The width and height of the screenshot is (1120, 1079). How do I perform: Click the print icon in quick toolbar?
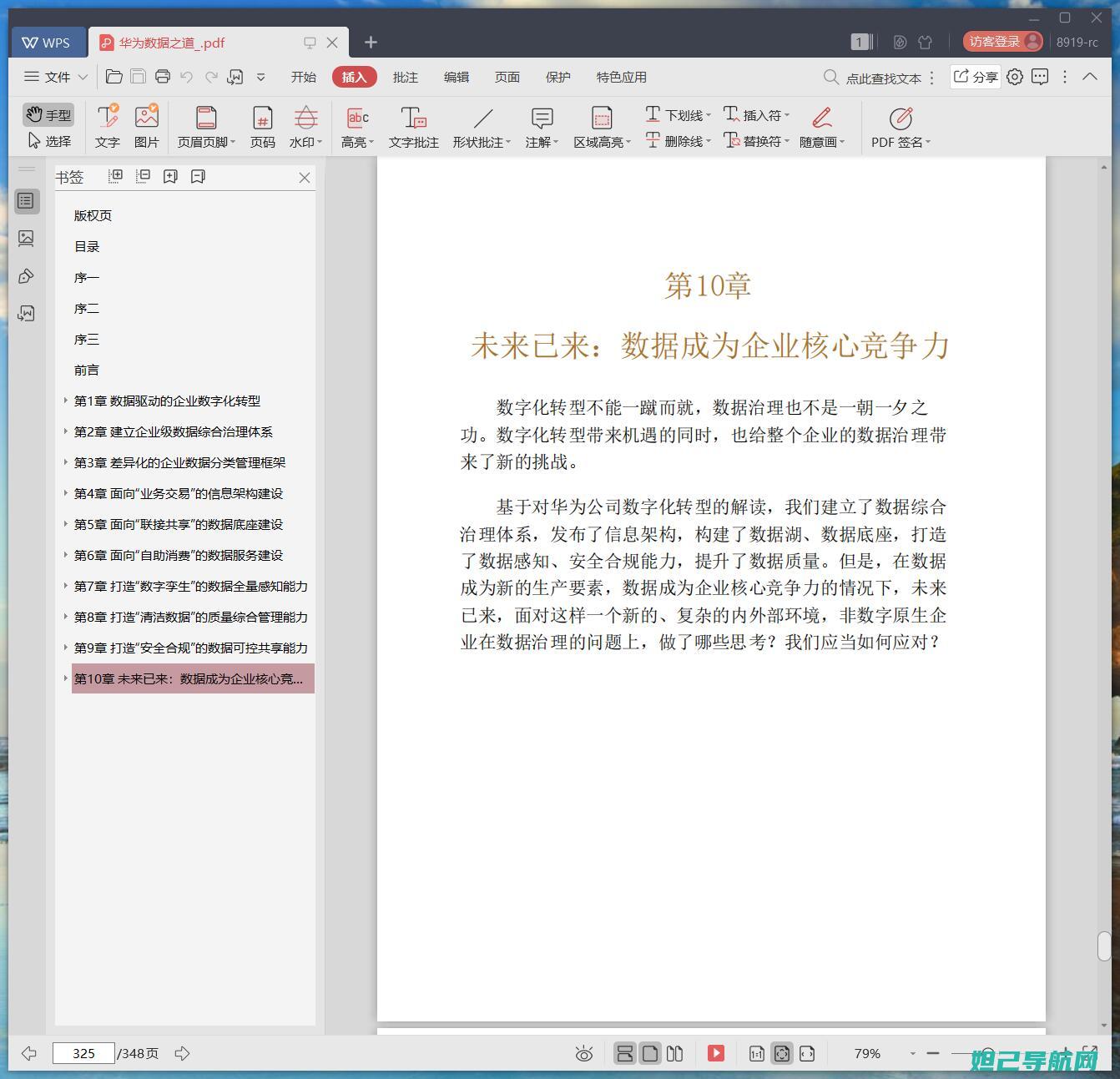163,77
